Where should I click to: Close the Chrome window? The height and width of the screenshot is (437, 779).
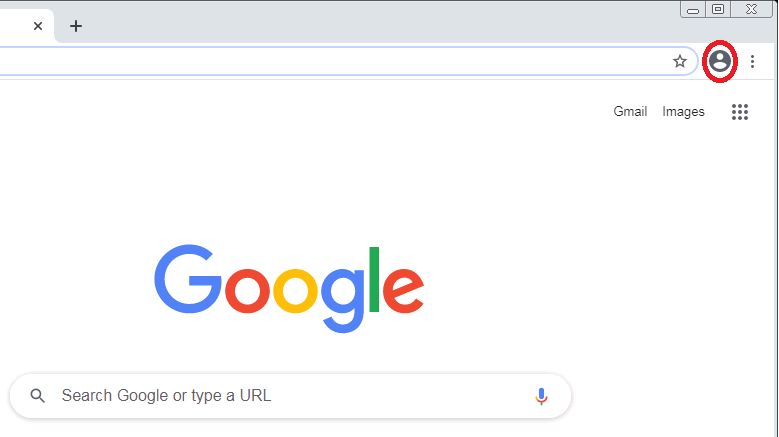[751, 9]
